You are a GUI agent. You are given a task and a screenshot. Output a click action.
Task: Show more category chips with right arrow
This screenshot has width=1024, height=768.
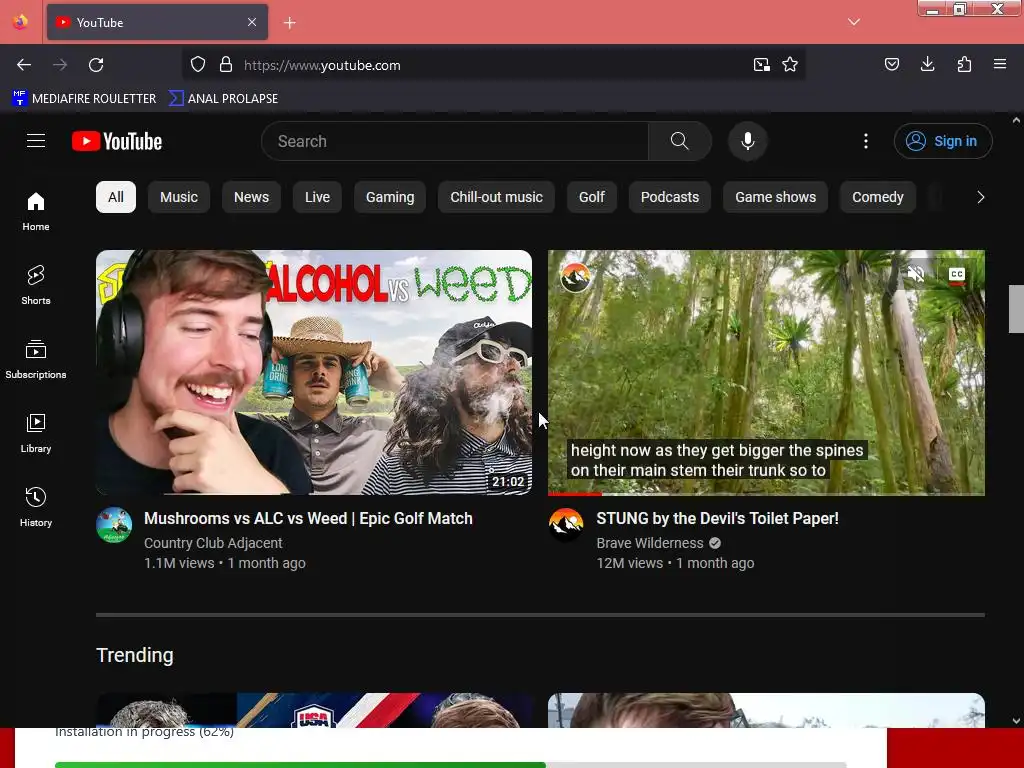point(980,197)
